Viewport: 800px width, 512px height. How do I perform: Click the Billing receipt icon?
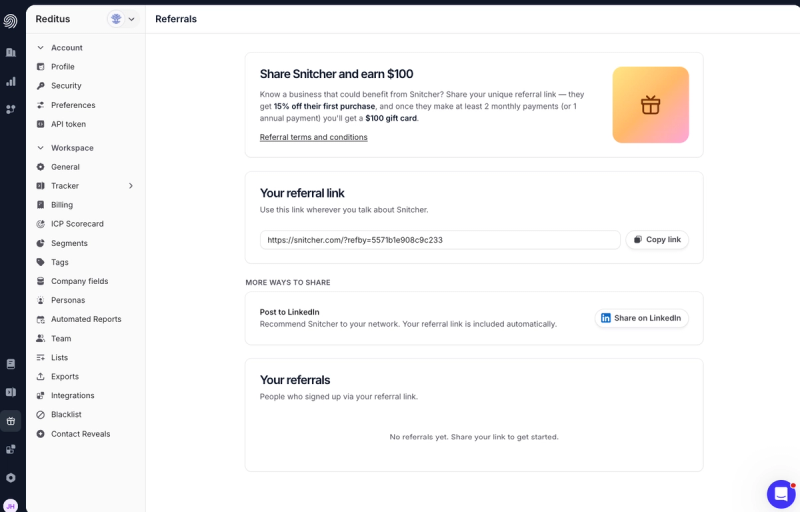41,204
